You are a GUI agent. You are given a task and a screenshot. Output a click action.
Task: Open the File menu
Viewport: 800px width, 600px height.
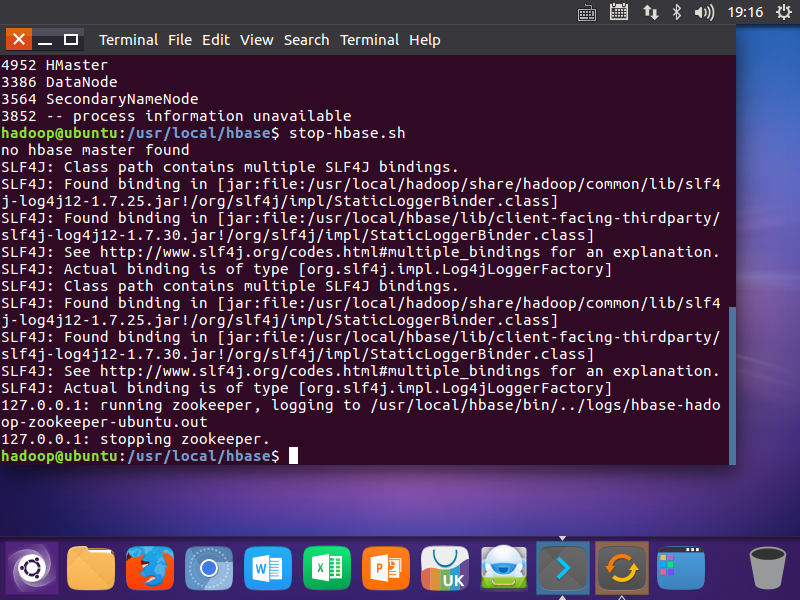pos(180,40)
